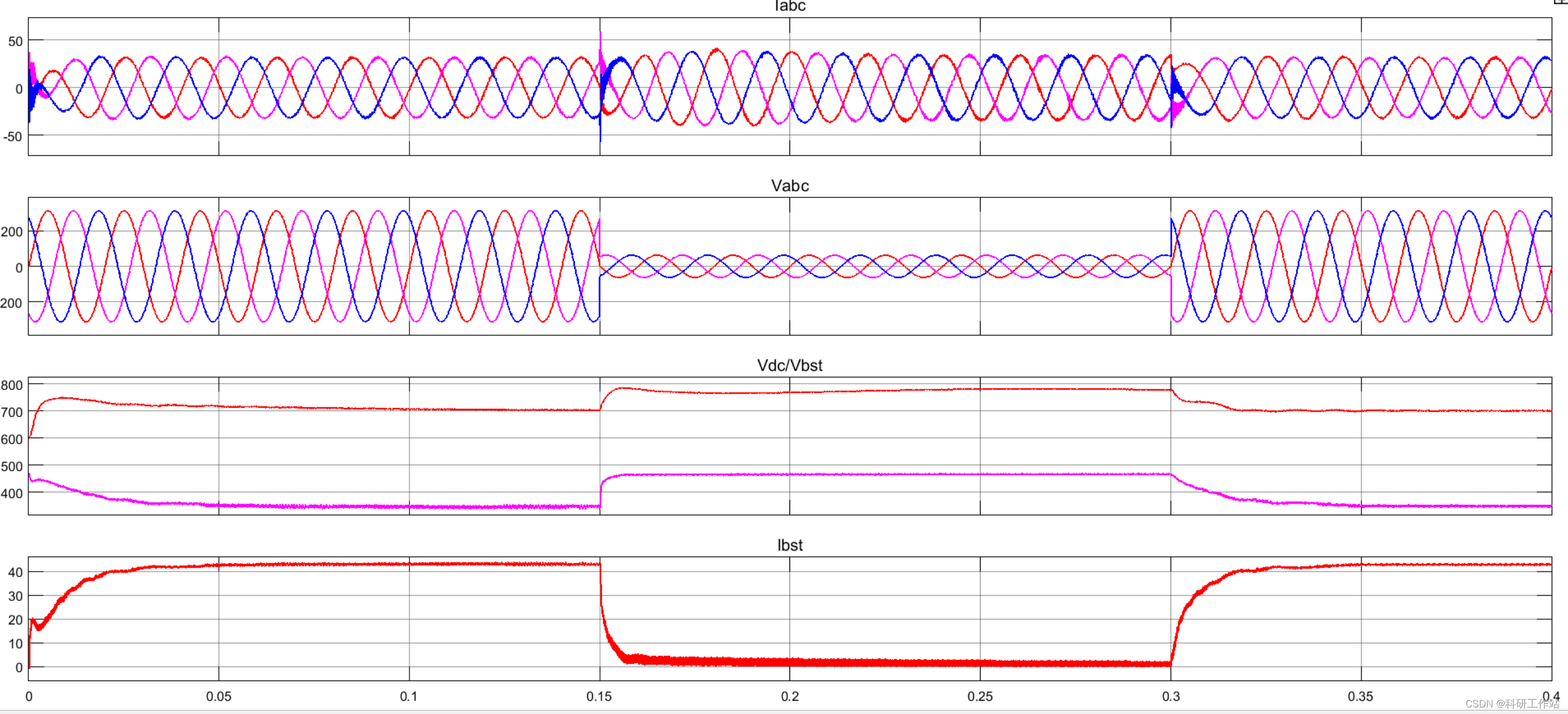
Task: Click the 10 tick on Ibst axis
Action: [15, 643]
